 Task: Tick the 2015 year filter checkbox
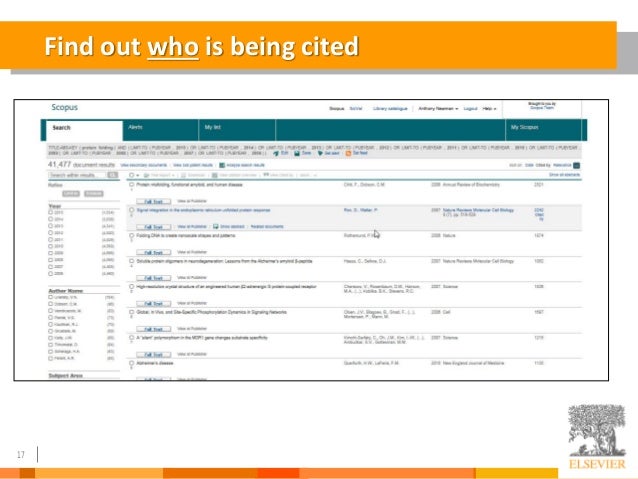coord(51,212)
